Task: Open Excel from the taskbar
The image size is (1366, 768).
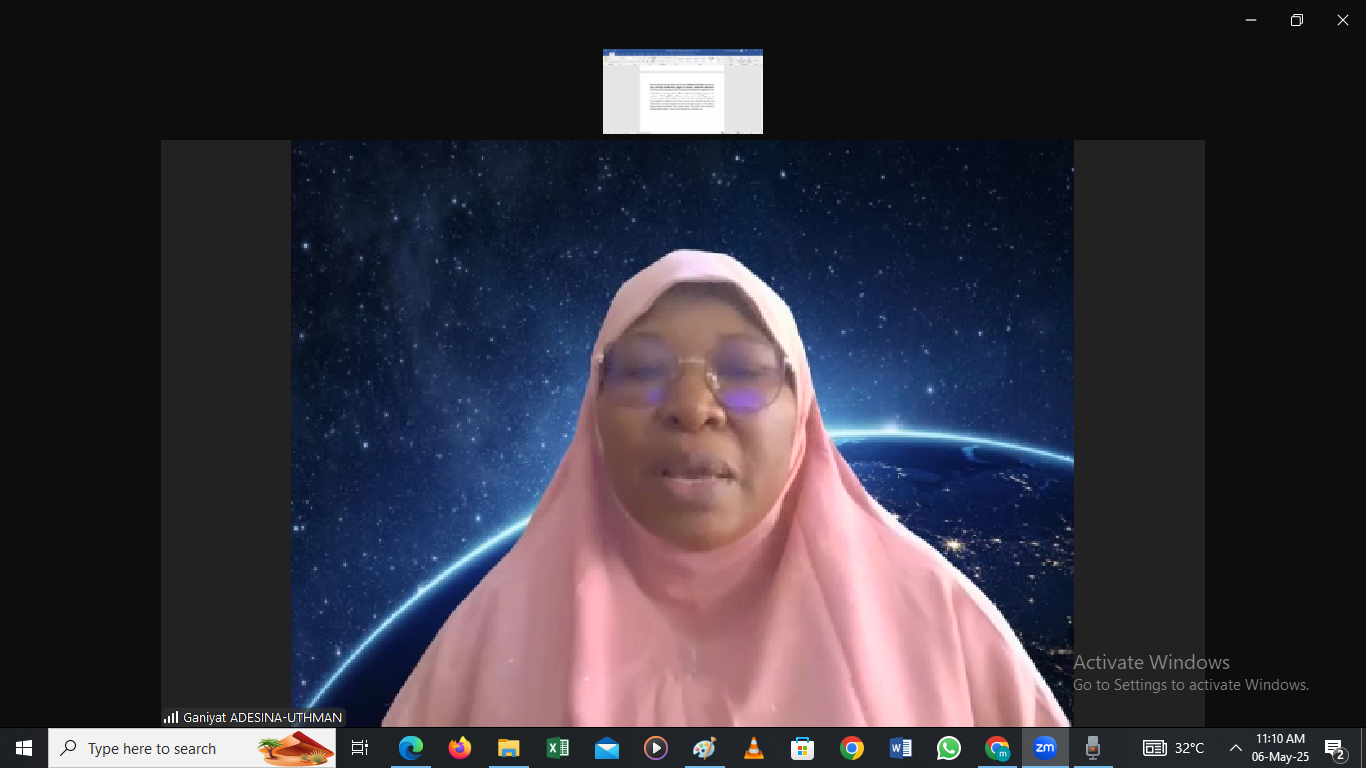Action: (558, 748)
